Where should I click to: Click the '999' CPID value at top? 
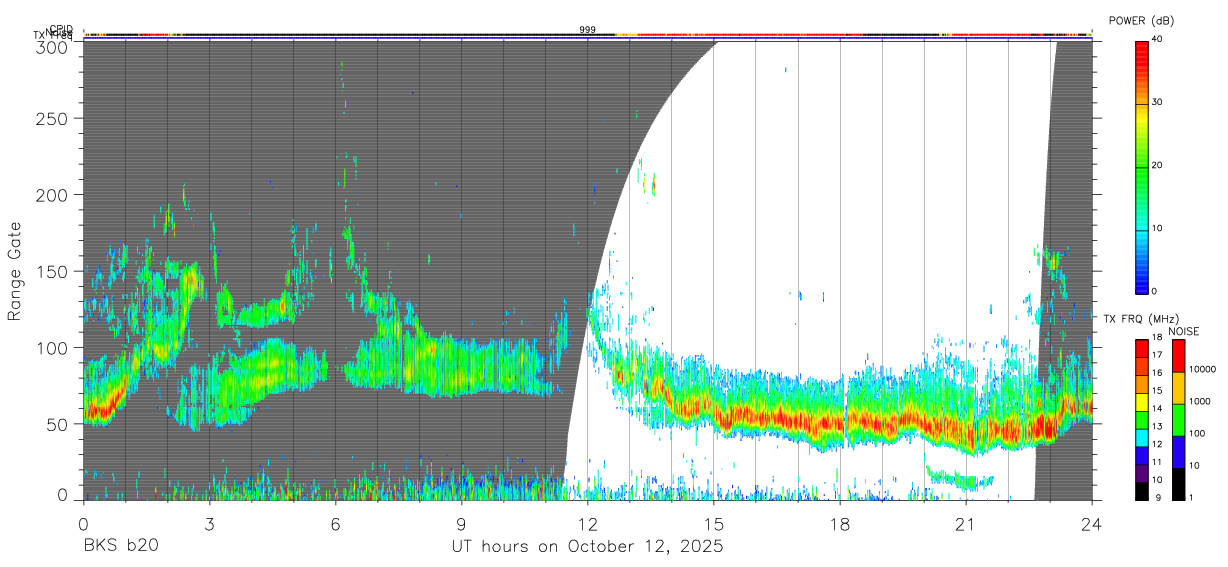(x=587, y=30)
